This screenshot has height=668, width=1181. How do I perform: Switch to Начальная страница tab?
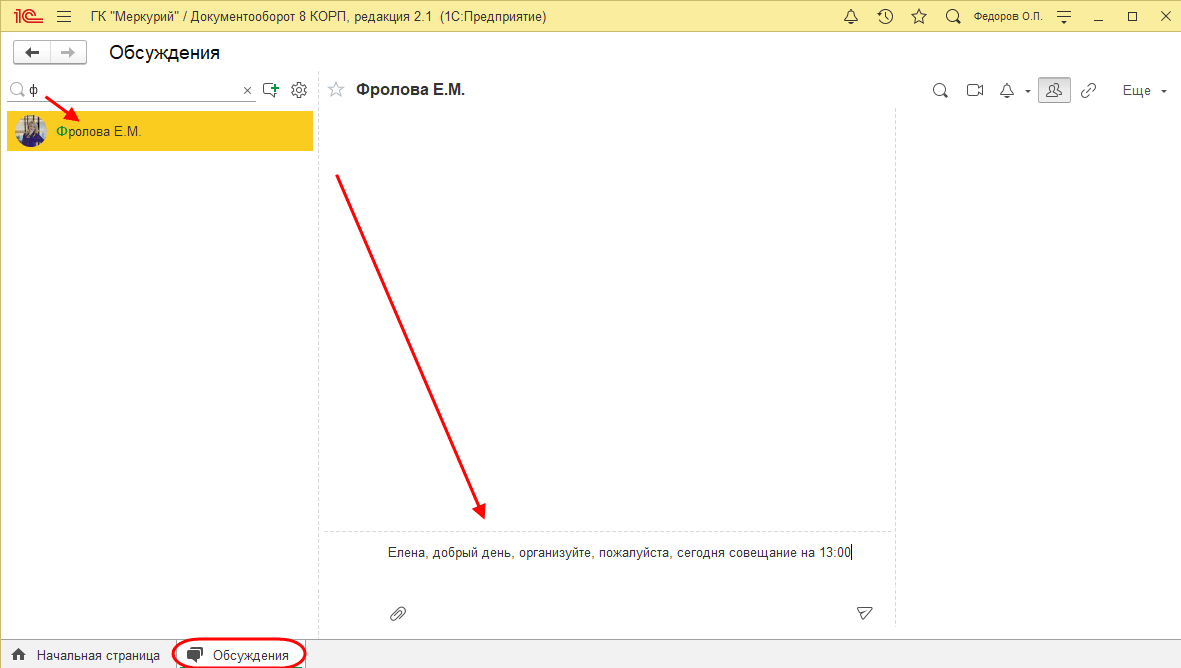86,655
